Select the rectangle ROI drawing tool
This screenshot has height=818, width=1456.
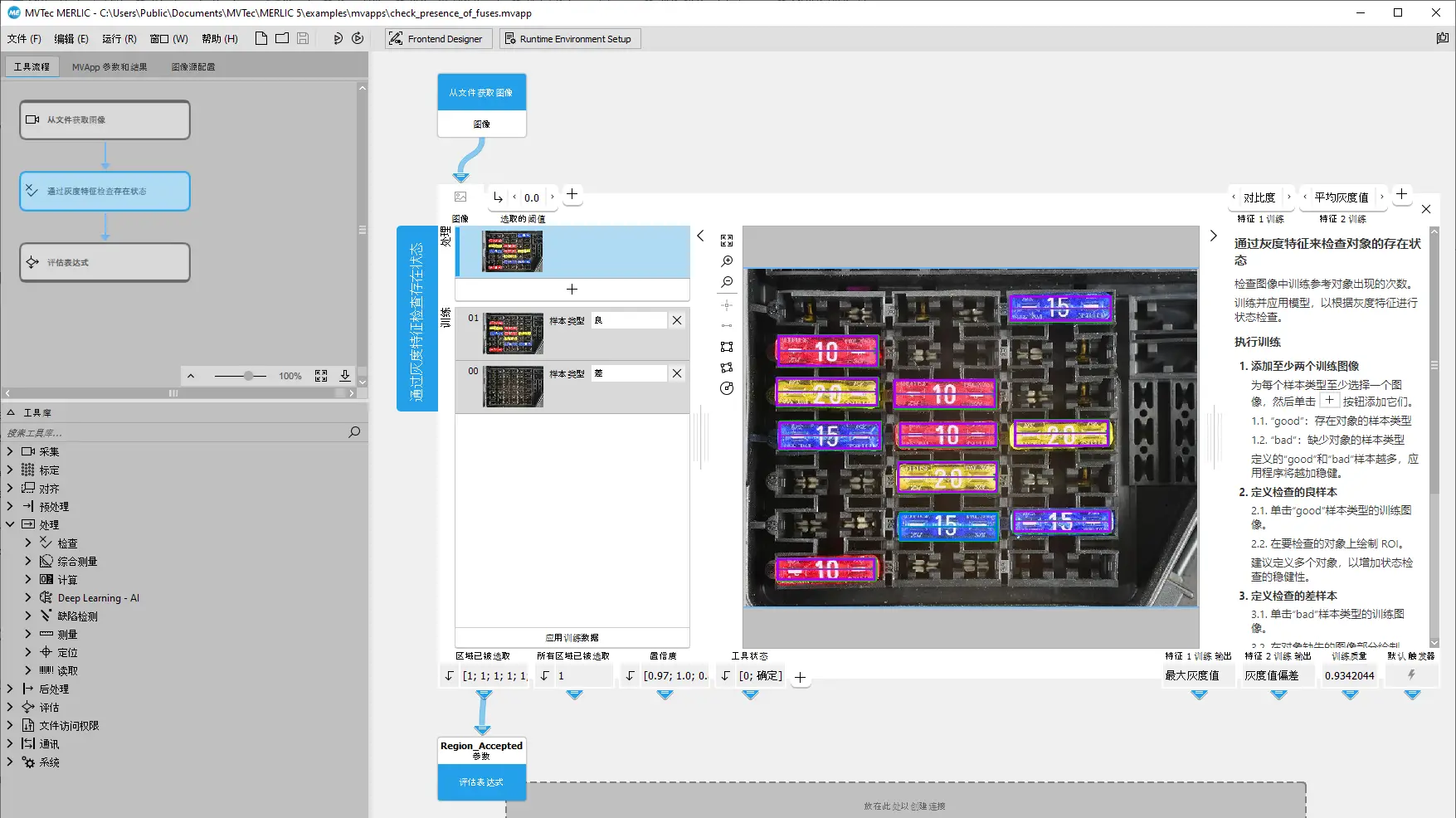tap(727, 346)
